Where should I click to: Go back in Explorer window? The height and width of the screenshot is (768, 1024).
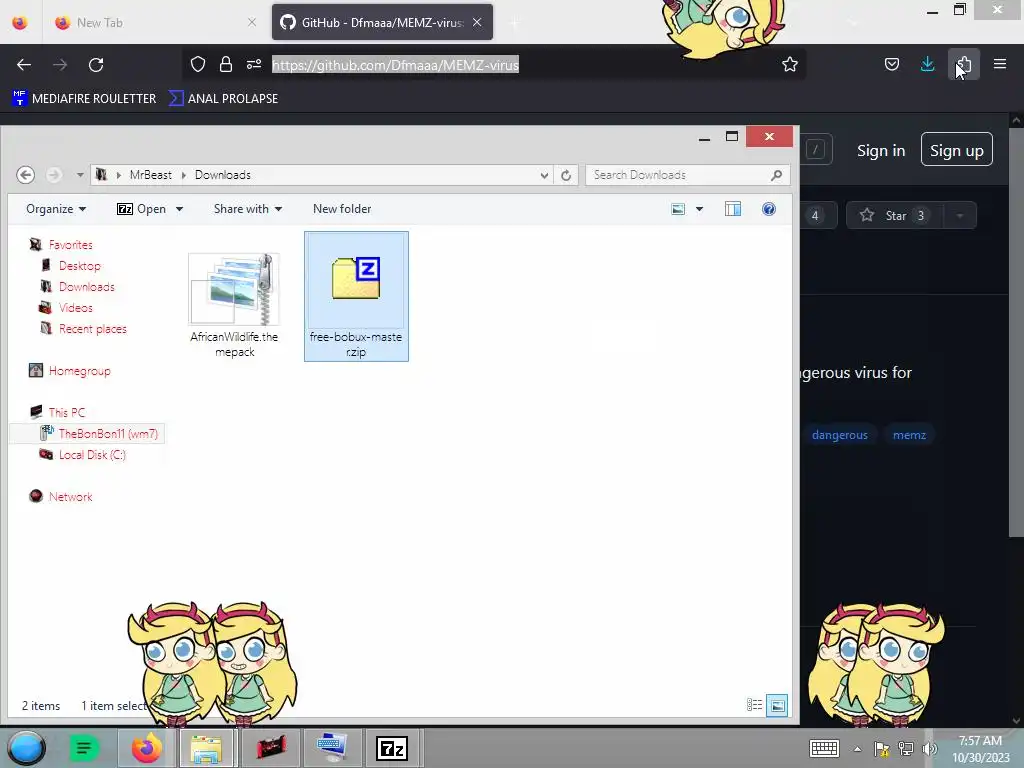point(25,175)
